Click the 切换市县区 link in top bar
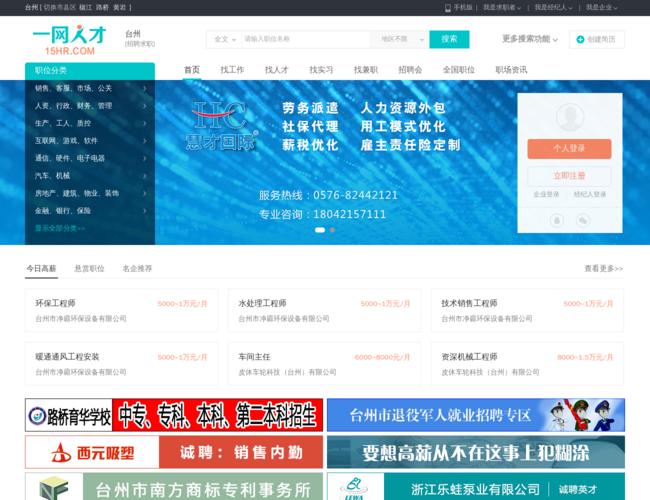The image size is (650, 500). point(60,7)
